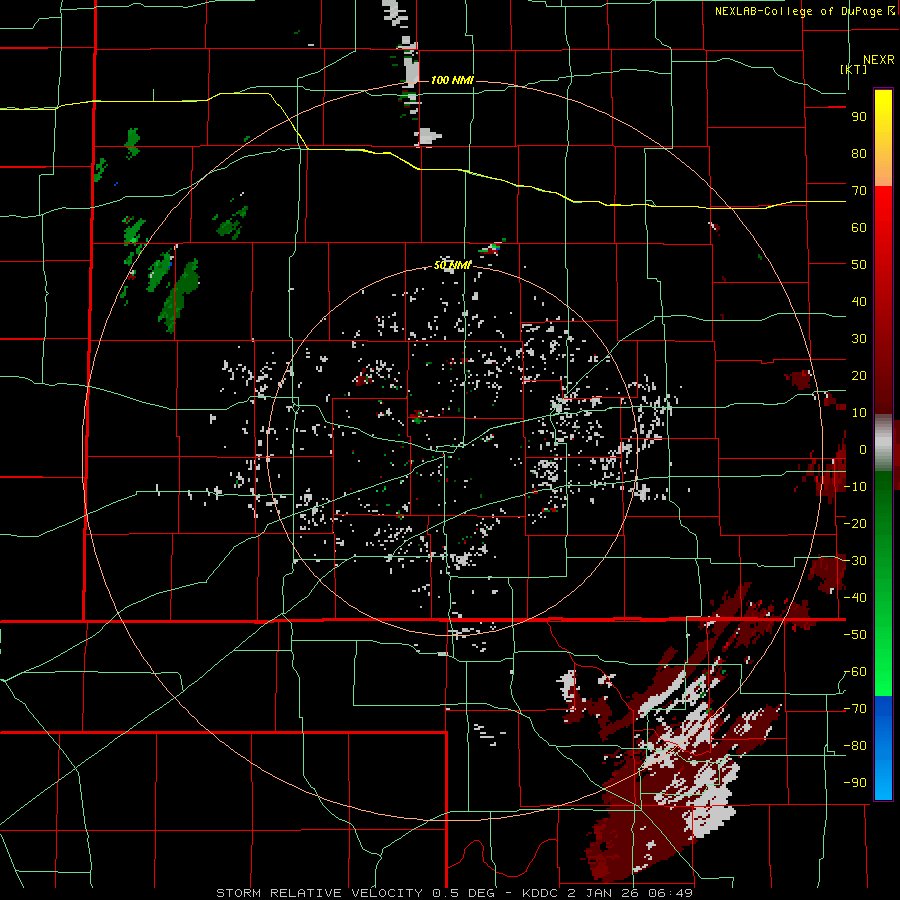900x900 pixels.
Task: Click the STORM RELATIVE VELOCITY caption text
Action: point(319,893)
